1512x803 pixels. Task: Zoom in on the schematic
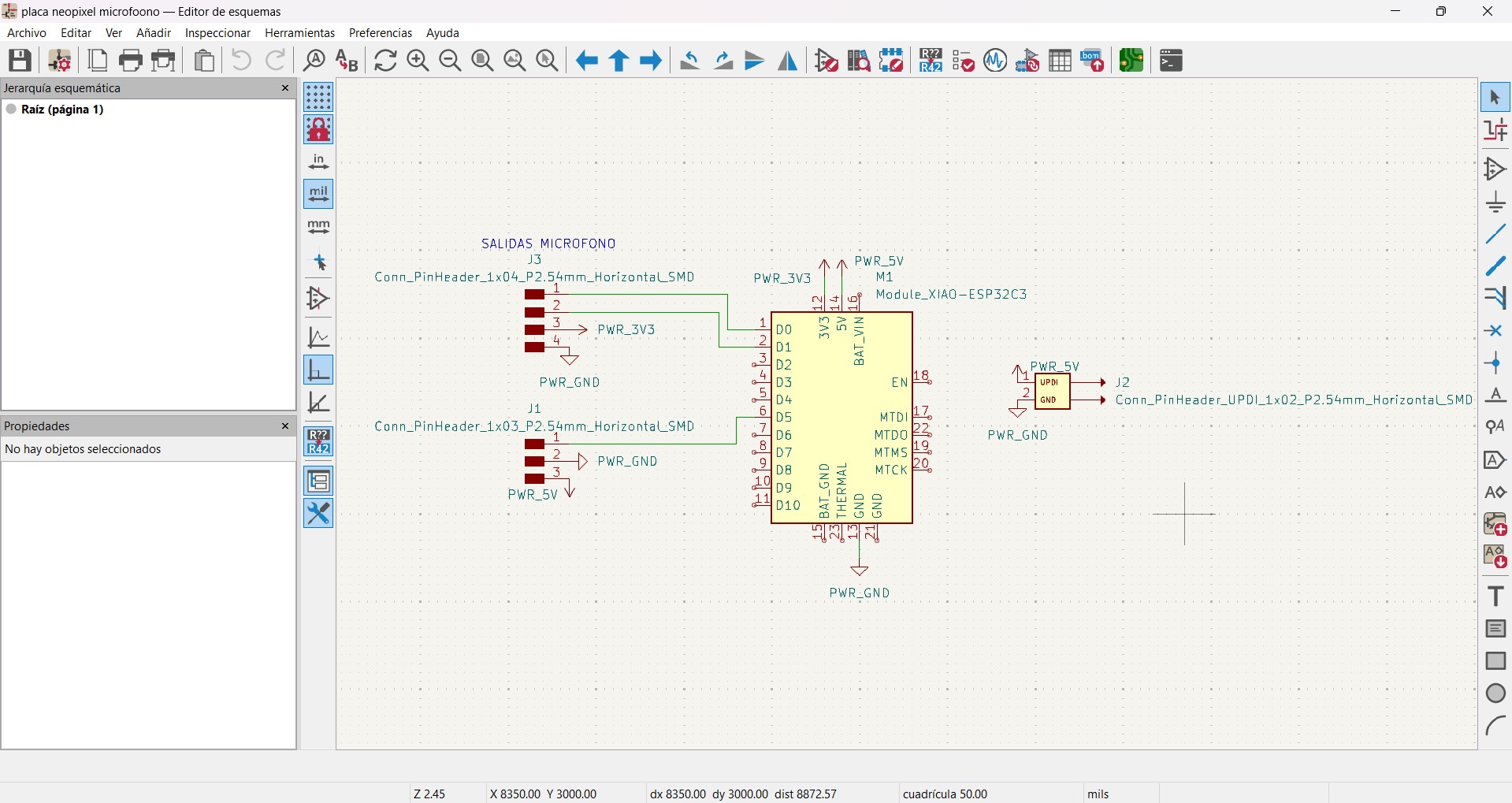pos(418,61)
